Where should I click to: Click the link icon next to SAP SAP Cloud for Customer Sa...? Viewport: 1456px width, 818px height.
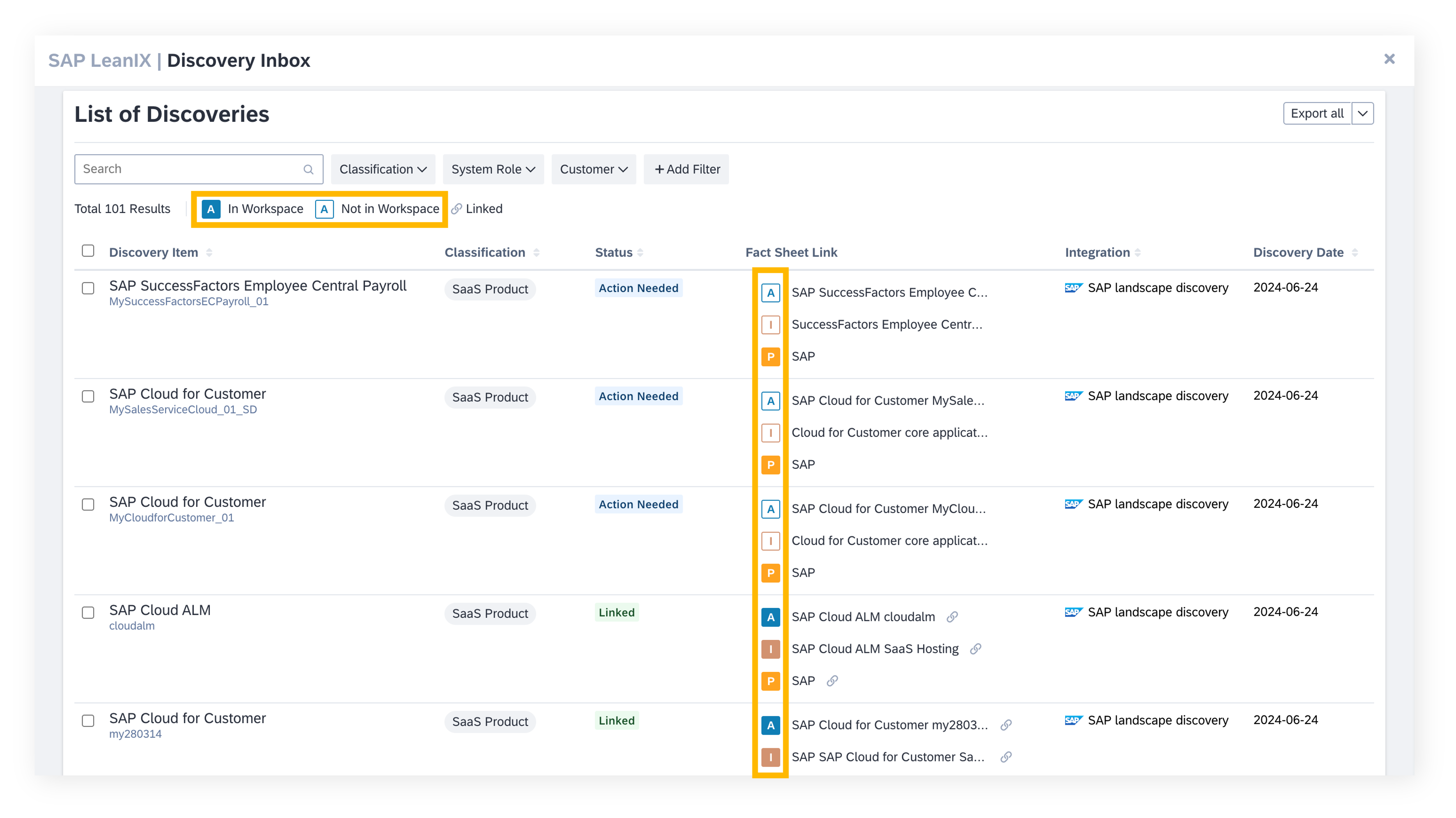click(1006, 757)
